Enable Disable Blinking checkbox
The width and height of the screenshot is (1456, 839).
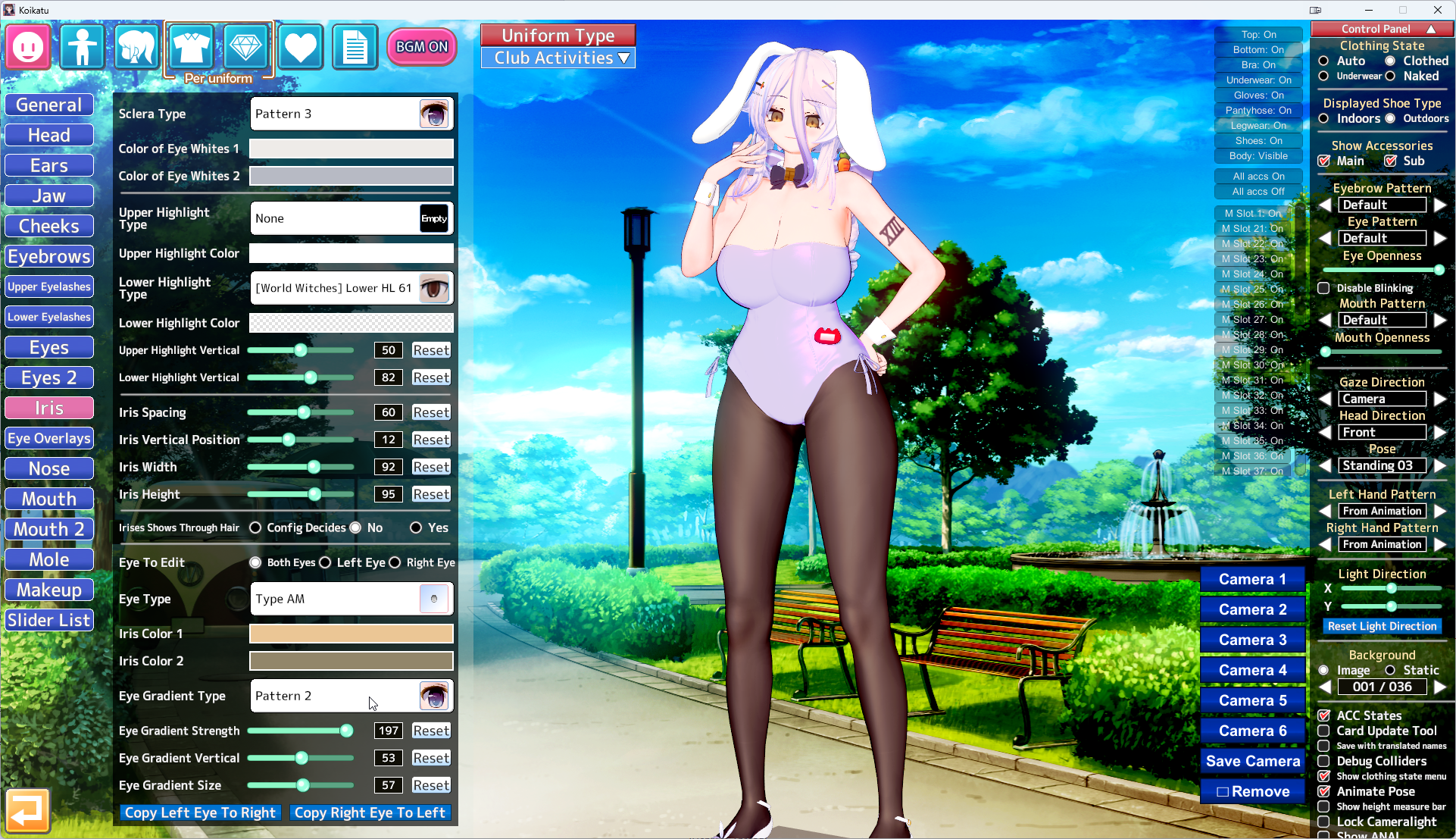[1323, 288]
